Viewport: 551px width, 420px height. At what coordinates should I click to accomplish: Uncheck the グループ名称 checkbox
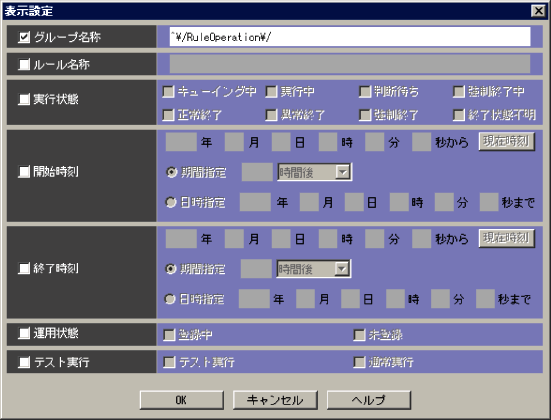point(24,37)
